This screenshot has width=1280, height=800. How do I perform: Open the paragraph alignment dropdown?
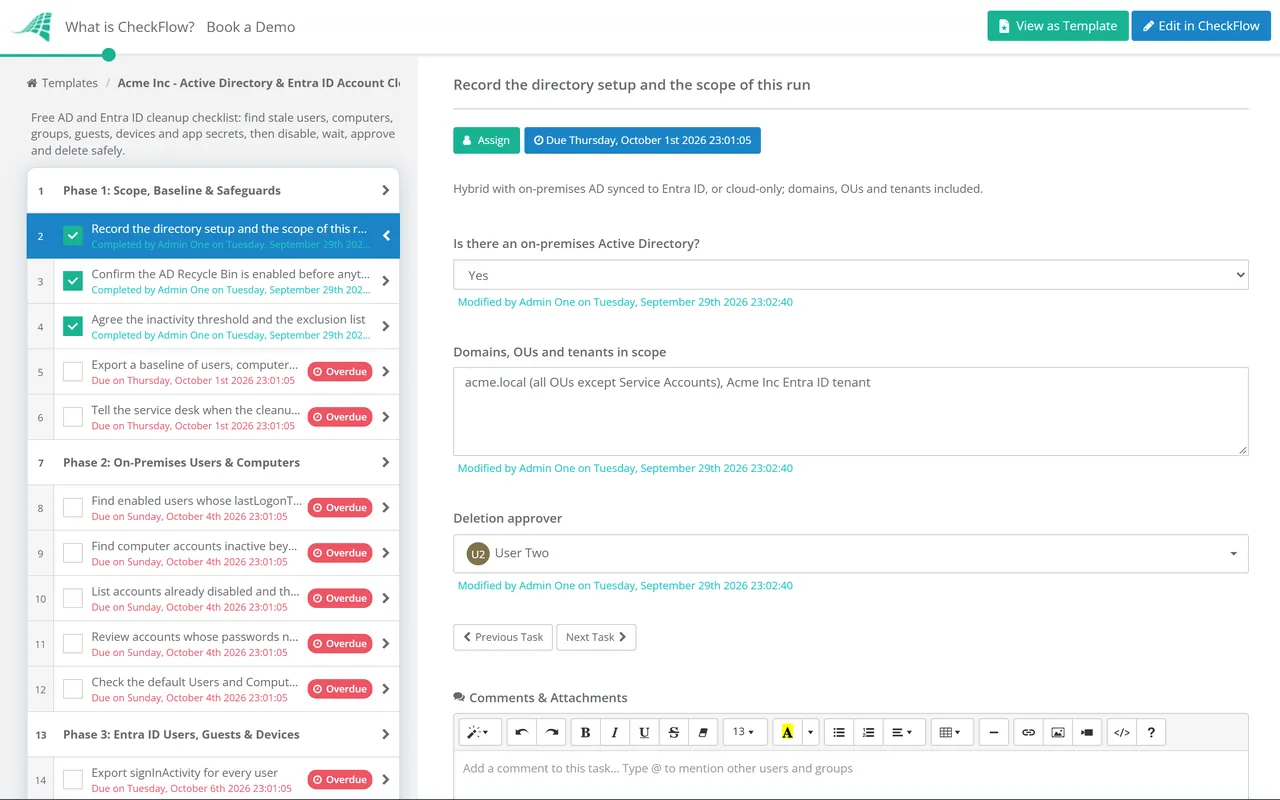[902, 732]
